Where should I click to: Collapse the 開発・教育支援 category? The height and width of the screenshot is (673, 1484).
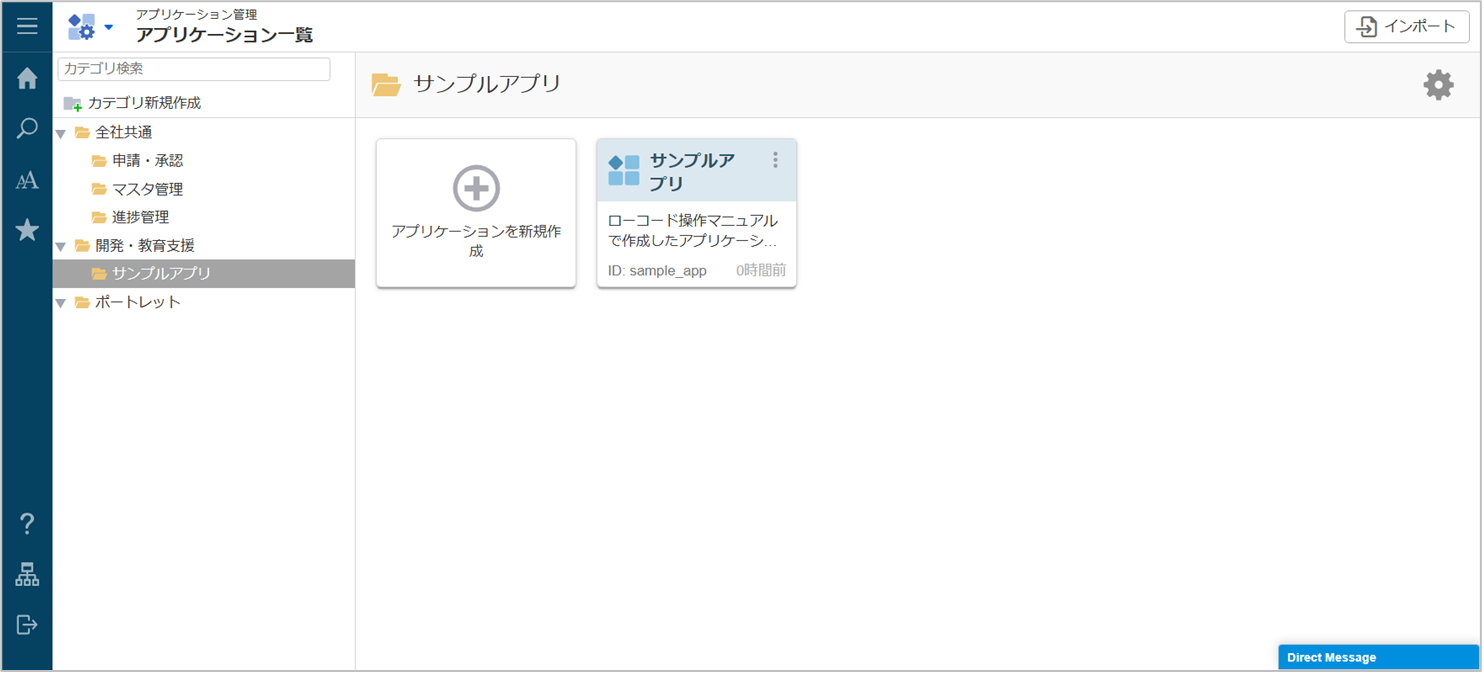click(61, 247)
